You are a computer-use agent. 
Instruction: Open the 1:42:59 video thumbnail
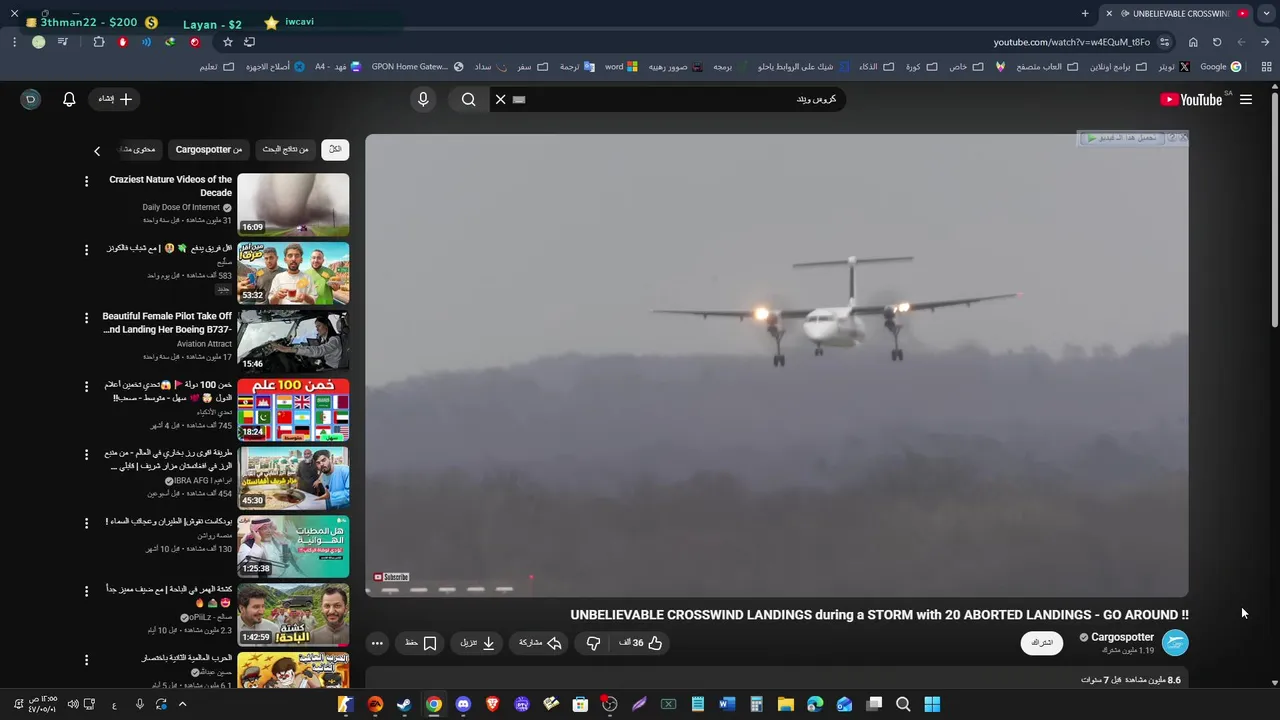tap(293, 614)
